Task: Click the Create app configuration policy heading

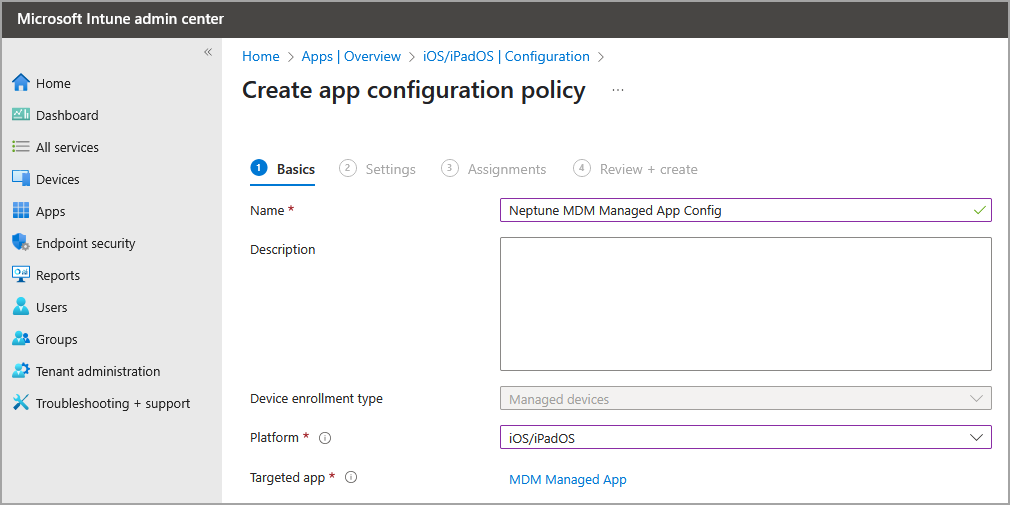Action: (414, 90)
